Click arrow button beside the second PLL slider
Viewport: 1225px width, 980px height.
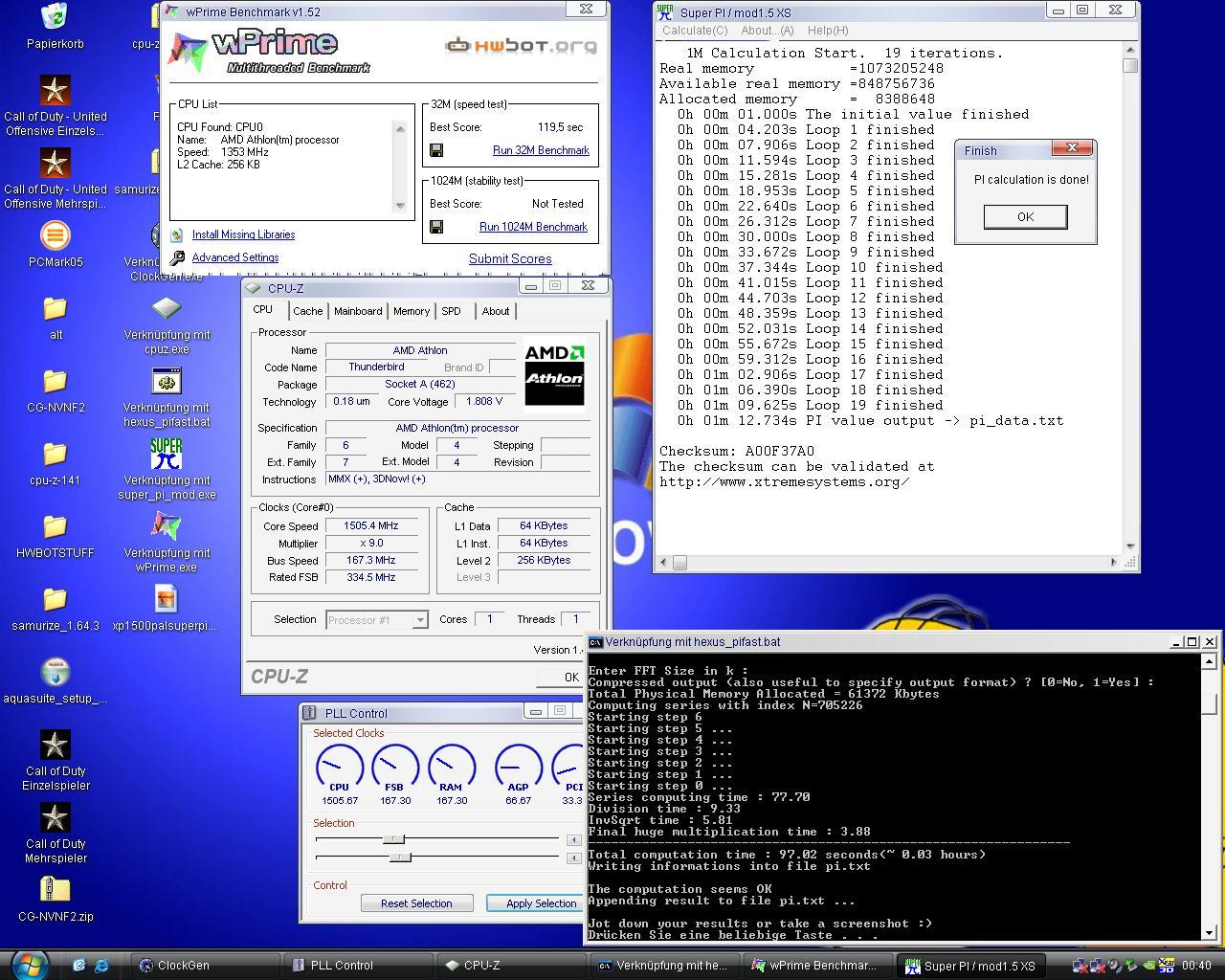point(574,857)
